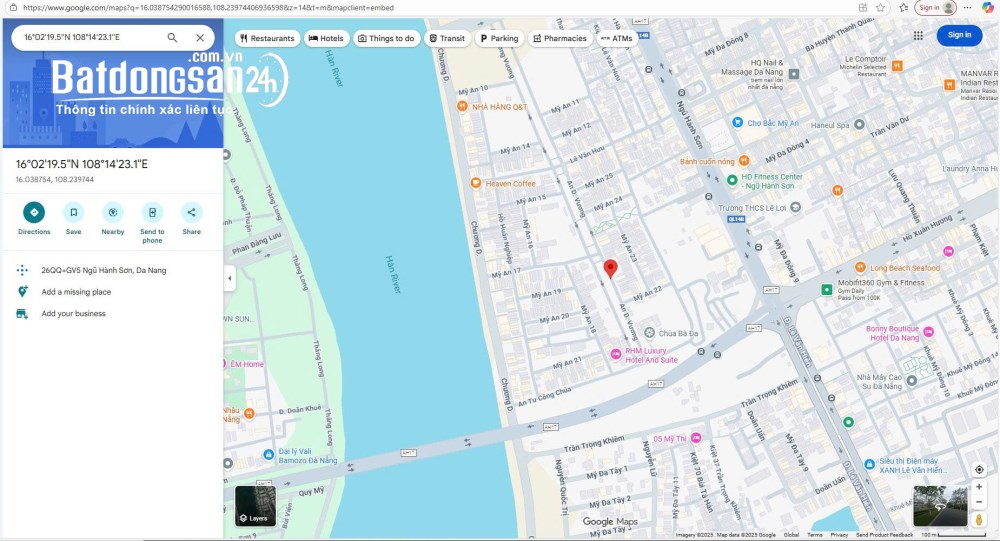Click Send Product Feedback link
Screen dimensions: 1000x541
click(884, 535)
